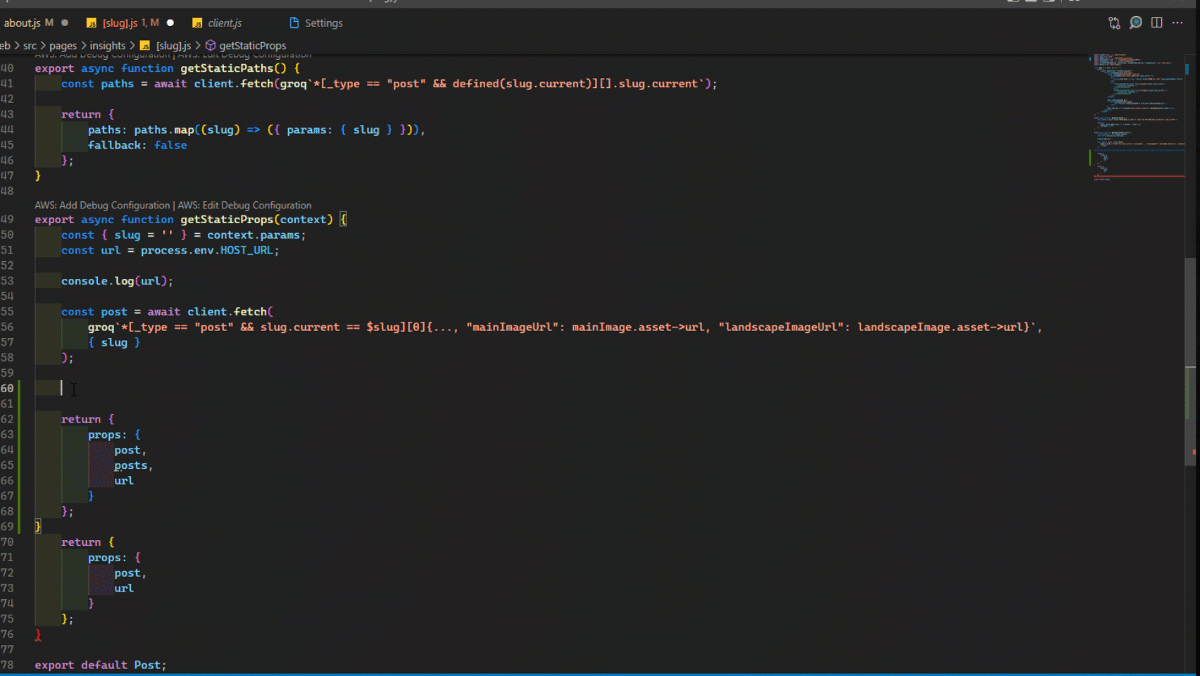Click 'context.params' on line 50
The width and height of the screenshot is (1200, 676).
(x=253, y=235)
